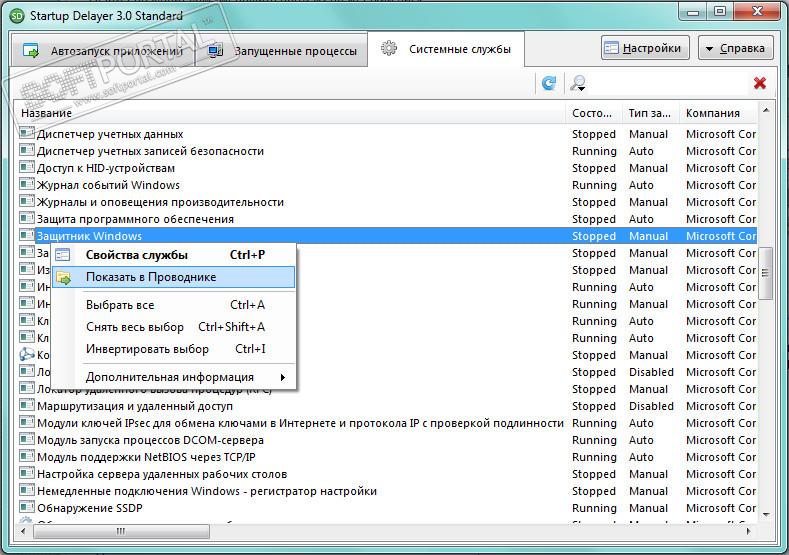Screen dimensions: 789x555
Task: Click the gear icon on Системные службы tab
Action: 388,48
